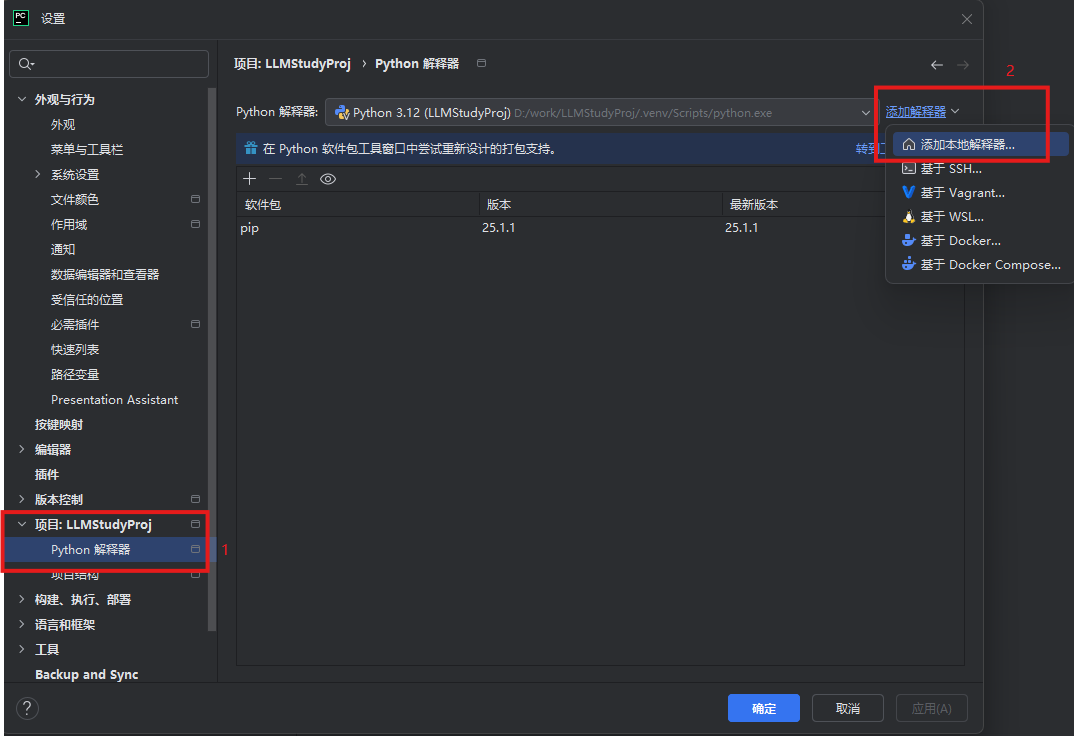Click the gift icon in the banner
This screenshot has height=736, width=1074.
pos(251,148)
